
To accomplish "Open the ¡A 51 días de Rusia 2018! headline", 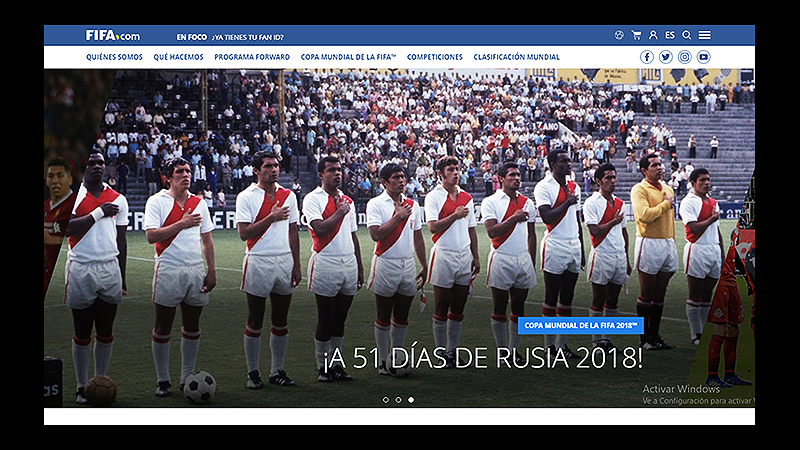I will [x=482, y=358].
